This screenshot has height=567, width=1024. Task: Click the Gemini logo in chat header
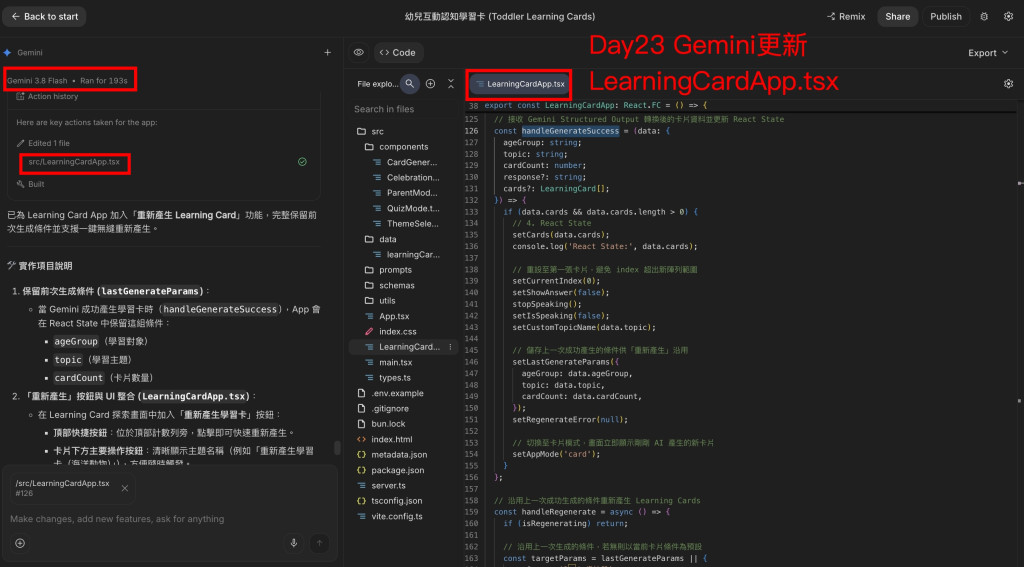coord(7,52)
